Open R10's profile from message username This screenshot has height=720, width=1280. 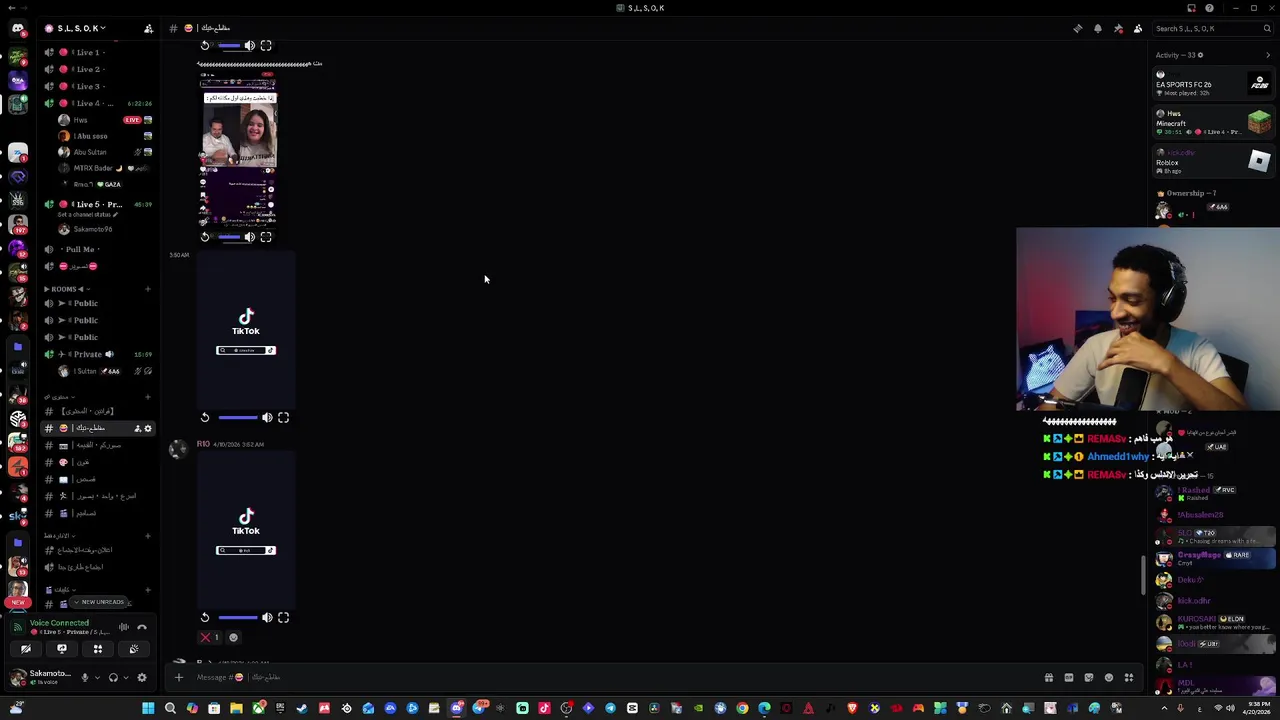(203, 444)
